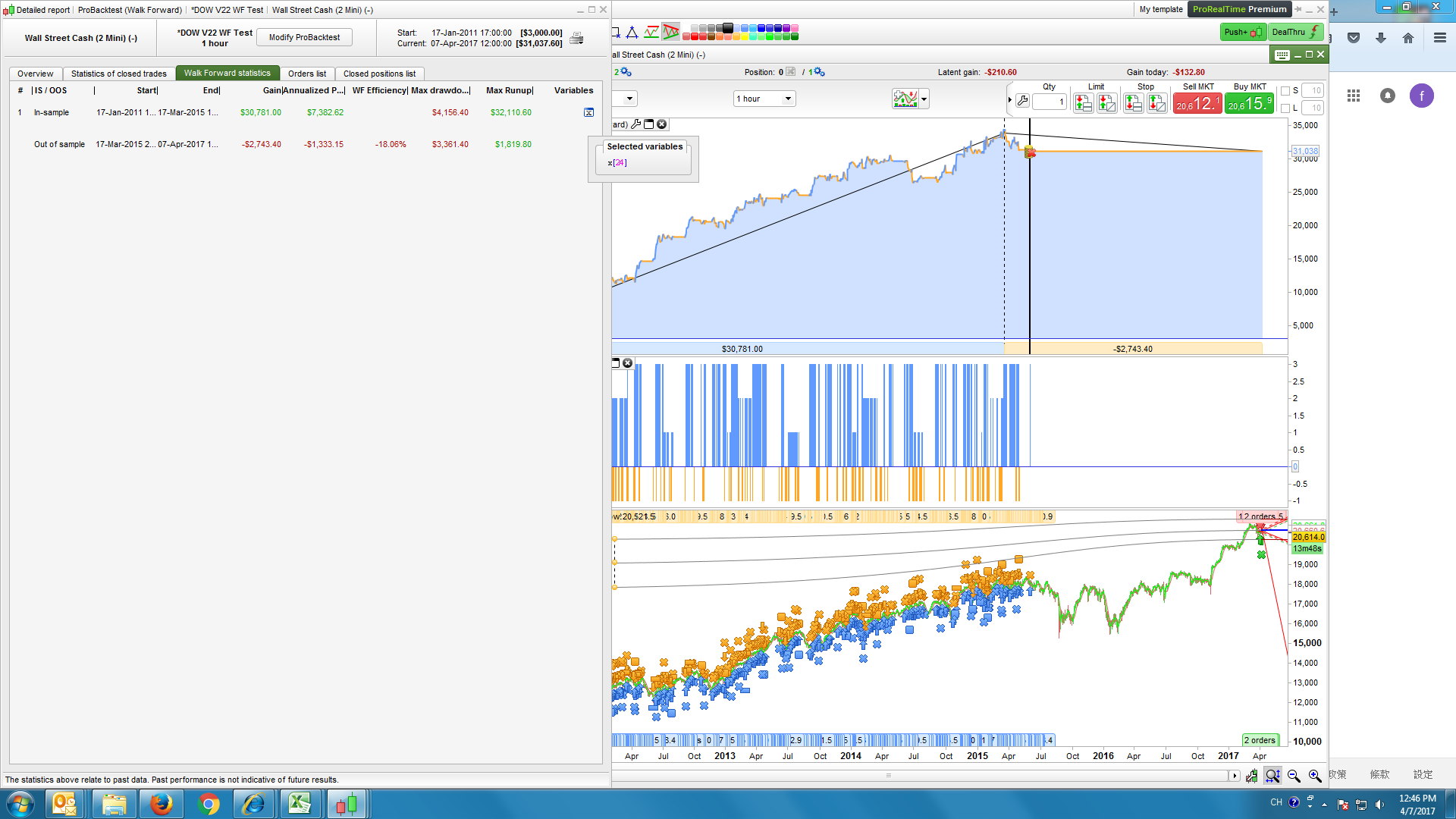Switch to the Orders list tab
Screen dimensions: 1456x819
[x=306, y=74]
